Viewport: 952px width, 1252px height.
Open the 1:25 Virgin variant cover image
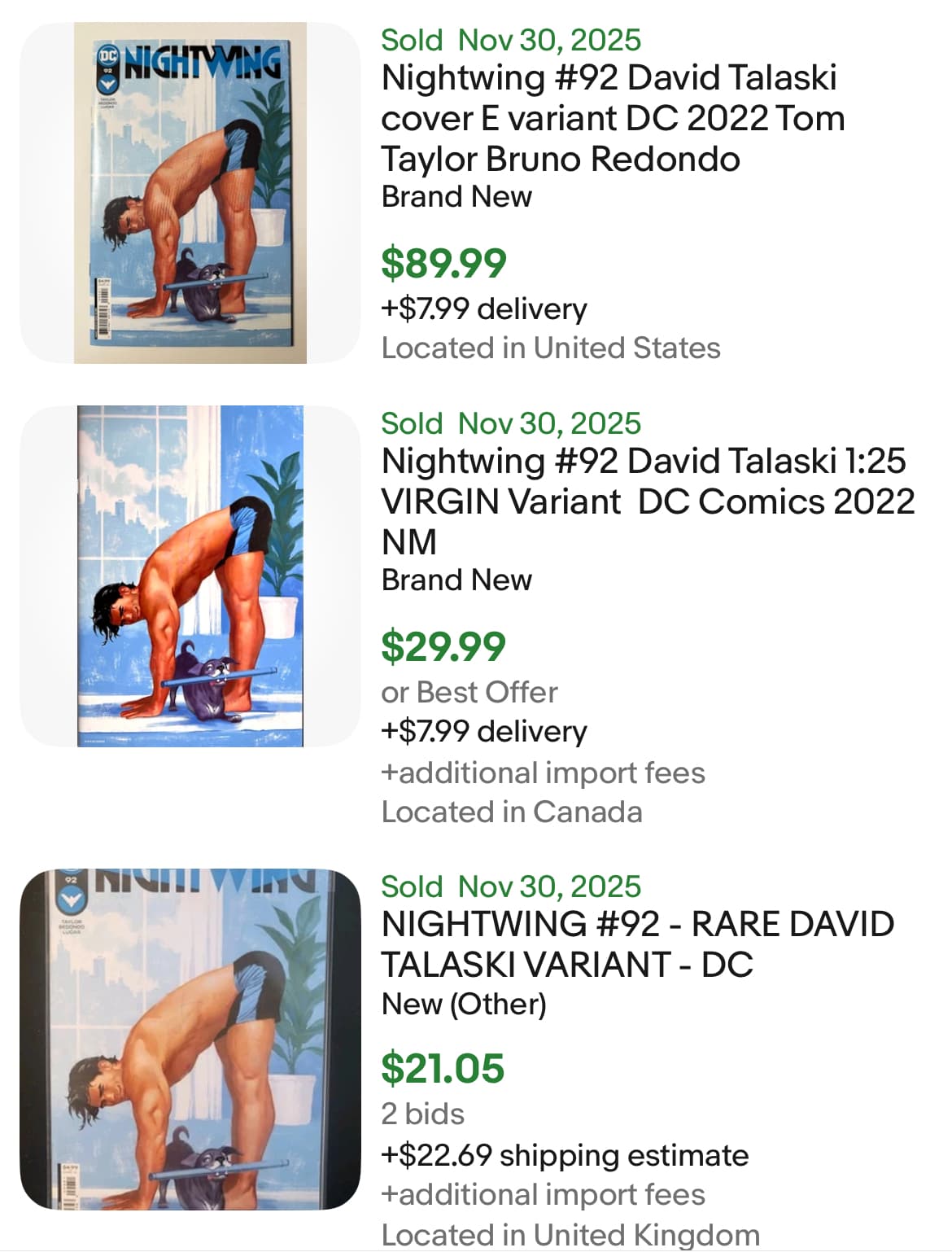point(190,576)
